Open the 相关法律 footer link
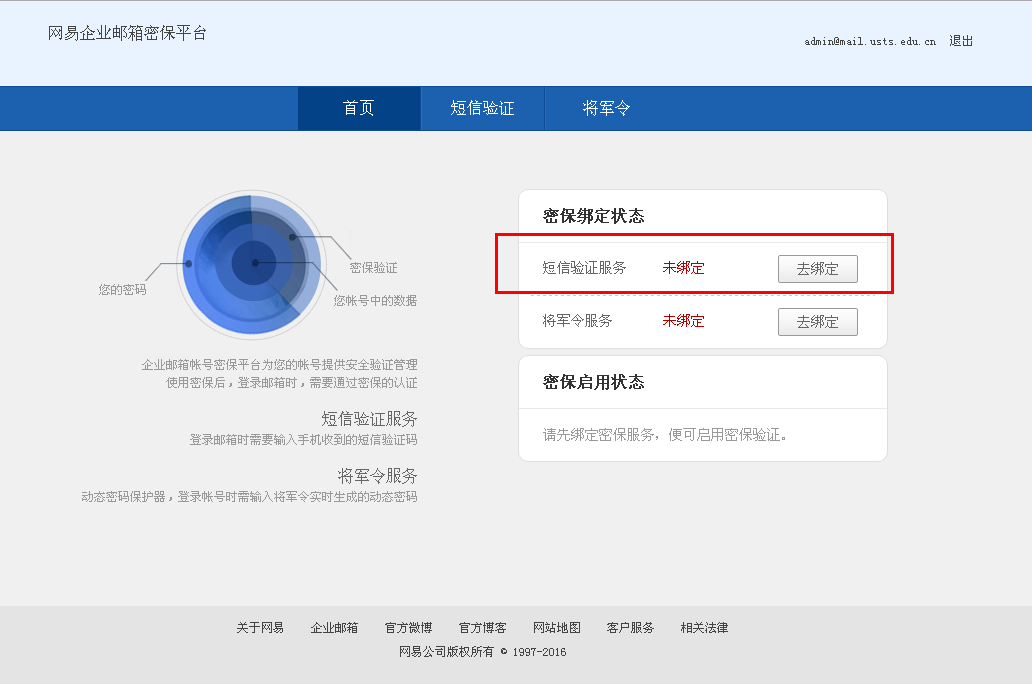The image size is (1032, 684). click(x=704, y=628)
